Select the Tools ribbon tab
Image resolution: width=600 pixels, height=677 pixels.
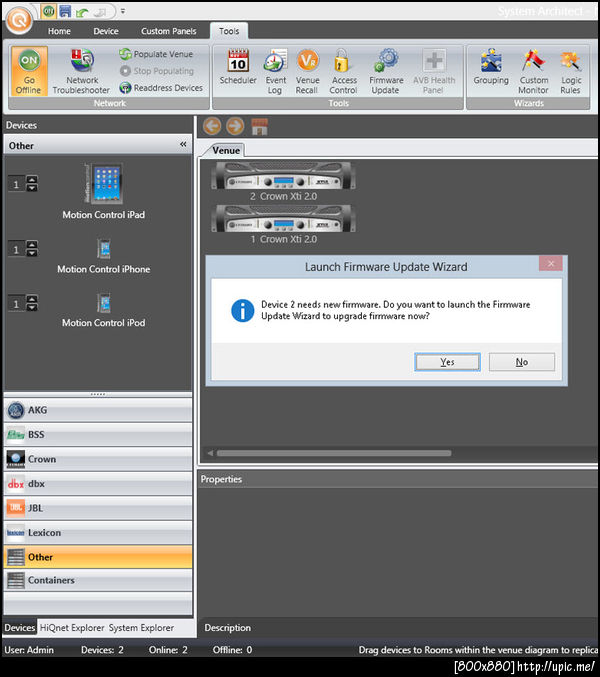tap(229, 31)
